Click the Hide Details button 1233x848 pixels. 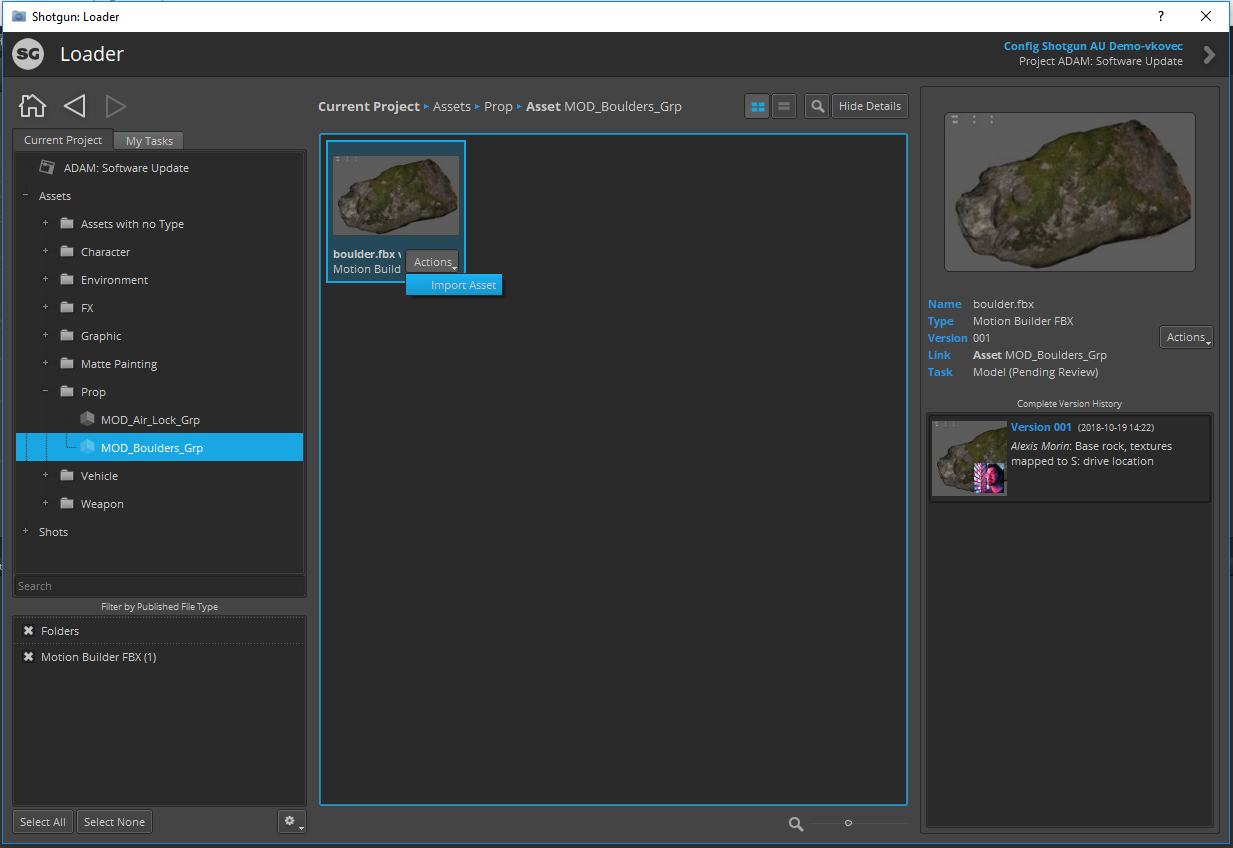coord(869,106)
